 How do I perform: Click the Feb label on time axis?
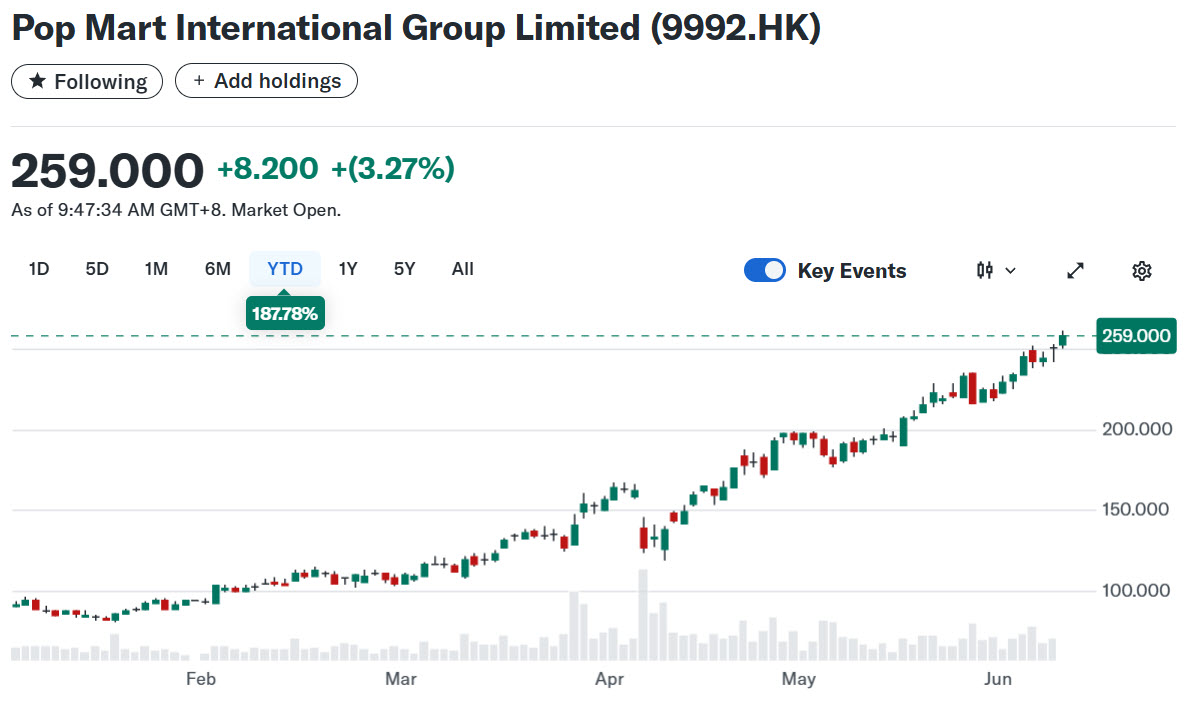201,679
